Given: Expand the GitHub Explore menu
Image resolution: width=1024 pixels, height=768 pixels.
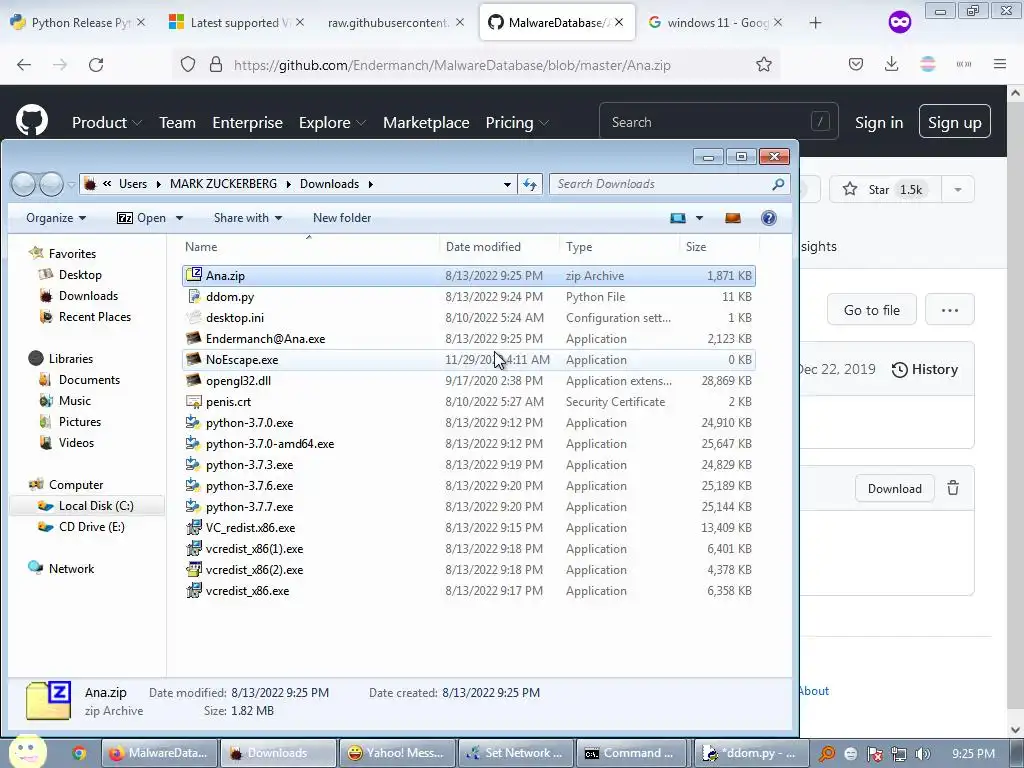Looking at the screenshot, I should pyautogui.click(x=332, y=123).
